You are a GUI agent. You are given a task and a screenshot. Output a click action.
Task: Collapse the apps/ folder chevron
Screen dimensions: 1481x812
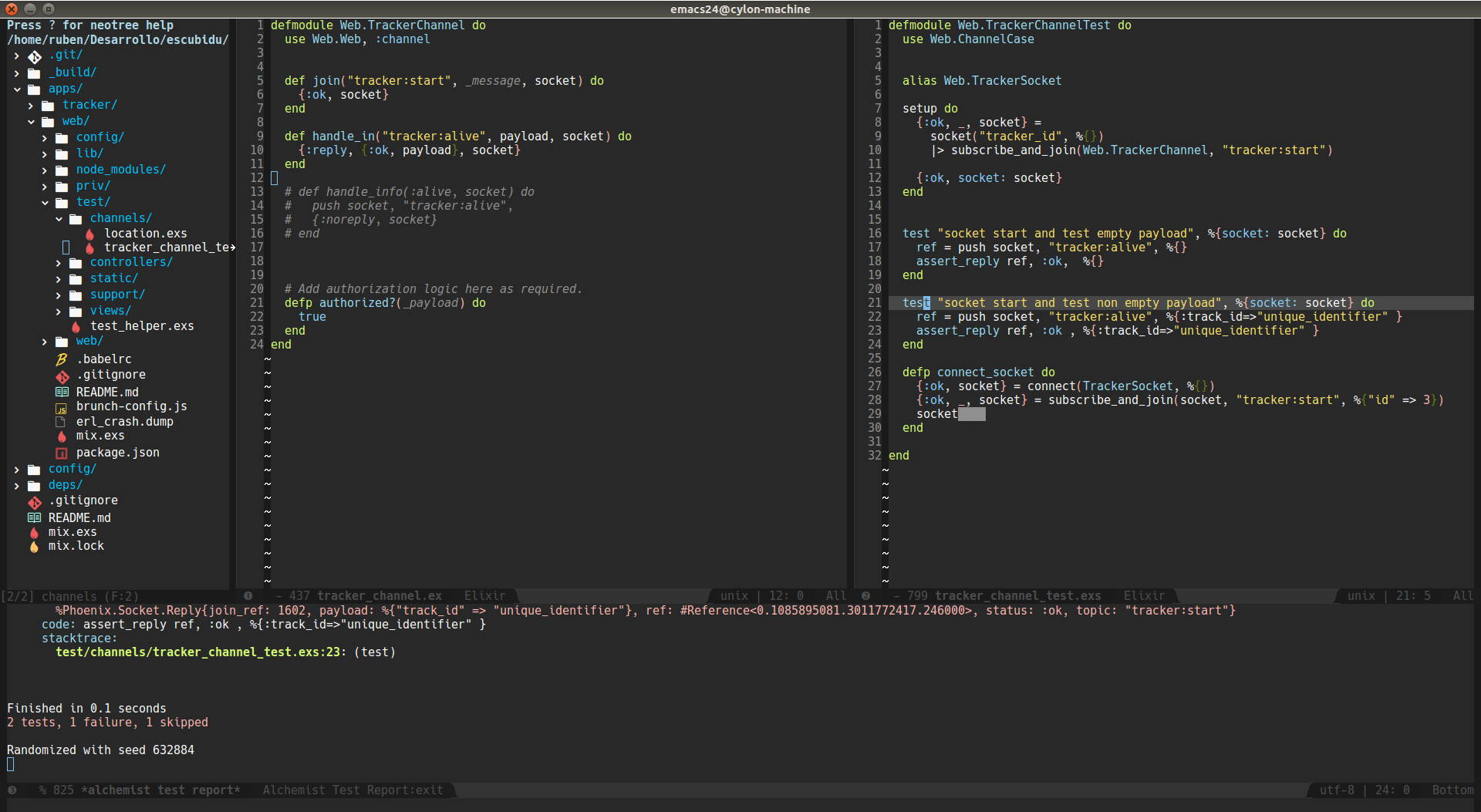[17, 89]
